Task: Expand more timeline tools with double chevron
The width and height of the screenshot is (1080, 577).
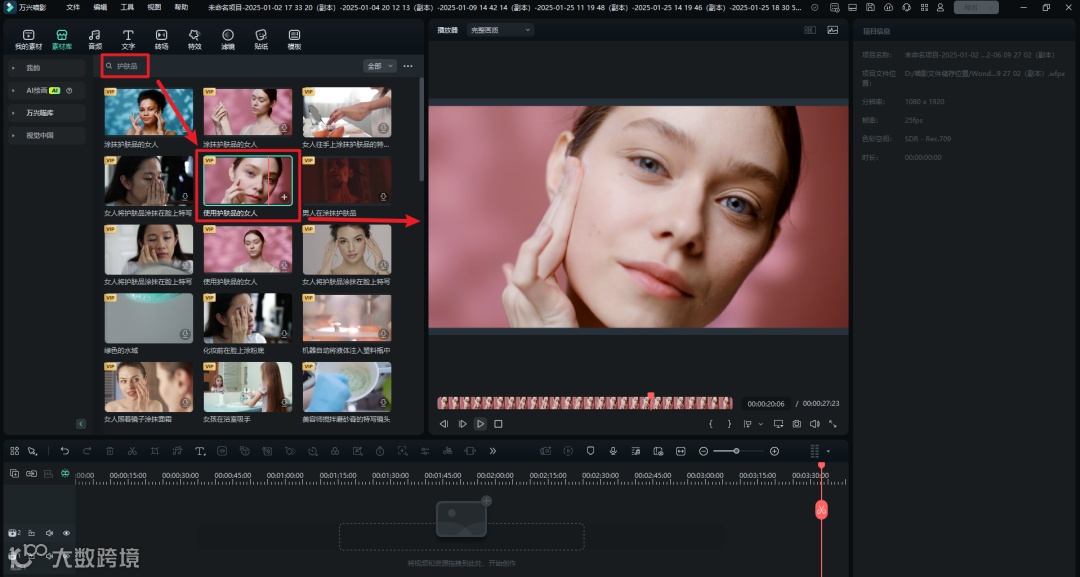Action: pos(492,451)
